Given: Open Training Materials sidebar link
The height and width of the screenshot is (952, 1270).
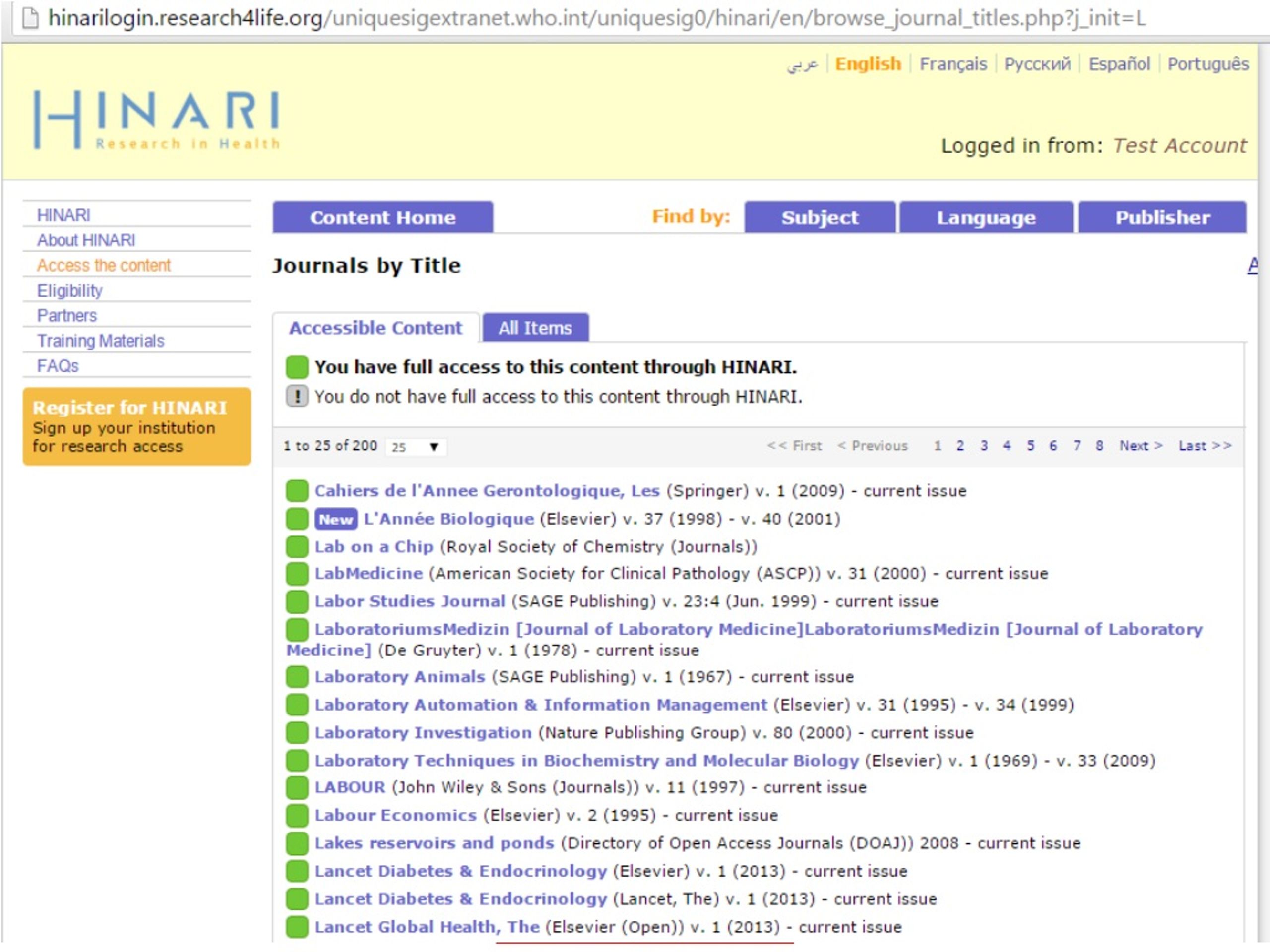Looking at the screenshot, I should [x=101, y=342].
